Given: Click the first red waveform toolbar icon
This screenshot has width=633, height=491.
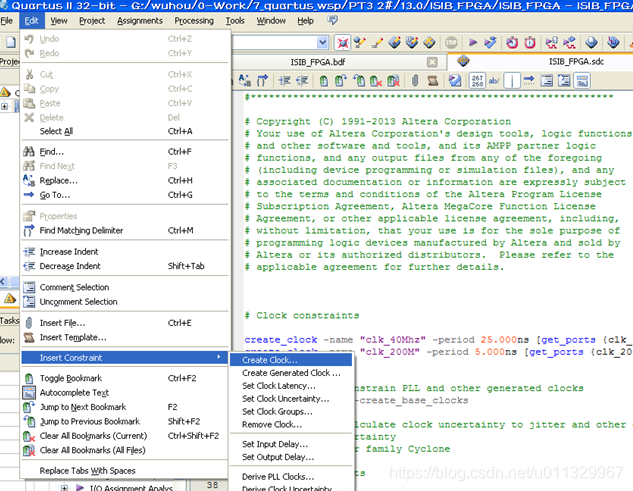Looking at the screenshot, I should (551, 42).
